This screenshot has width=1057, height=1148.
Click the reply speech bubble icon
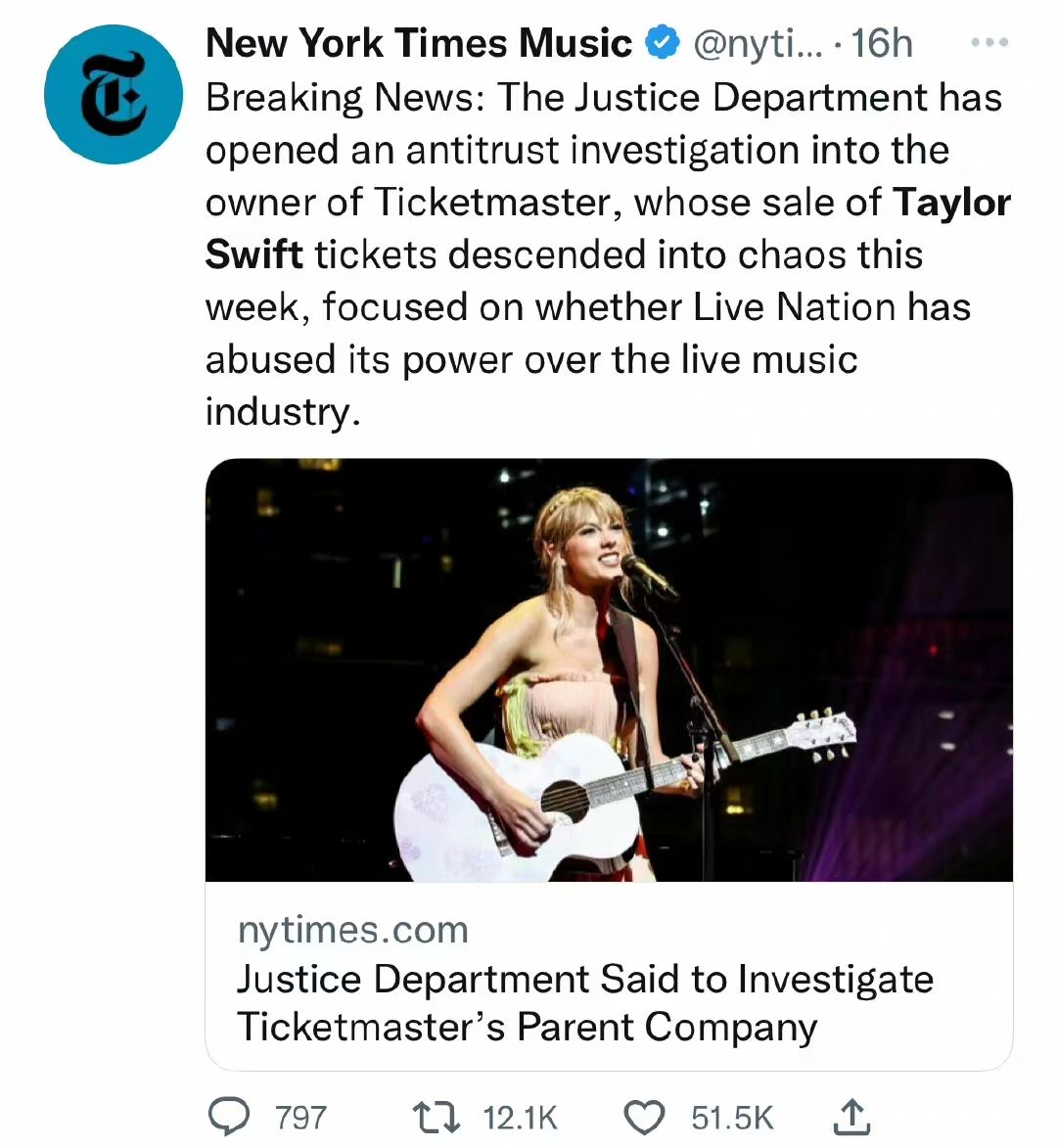pos(229,1117)
